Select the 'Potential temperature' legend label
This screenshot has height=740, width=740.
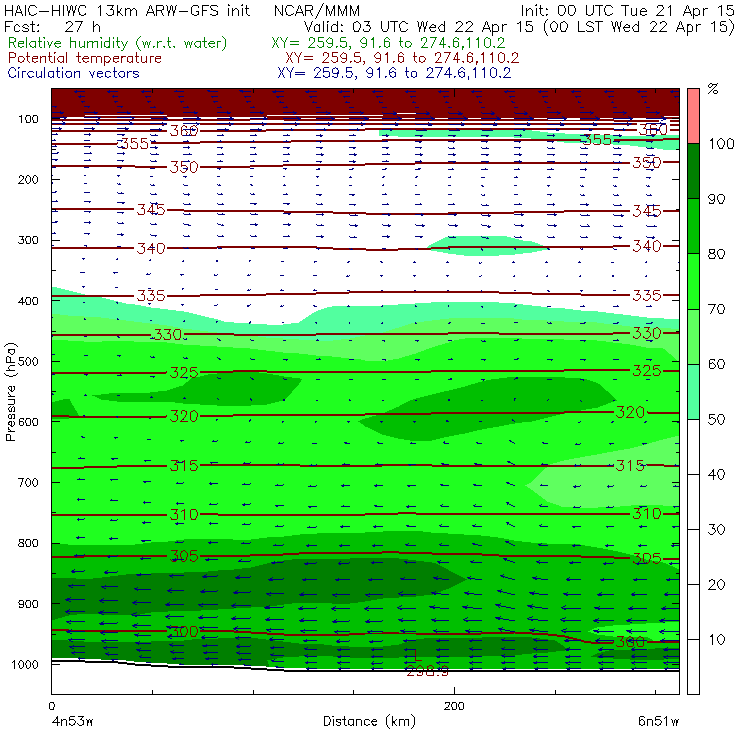[85, 58]
